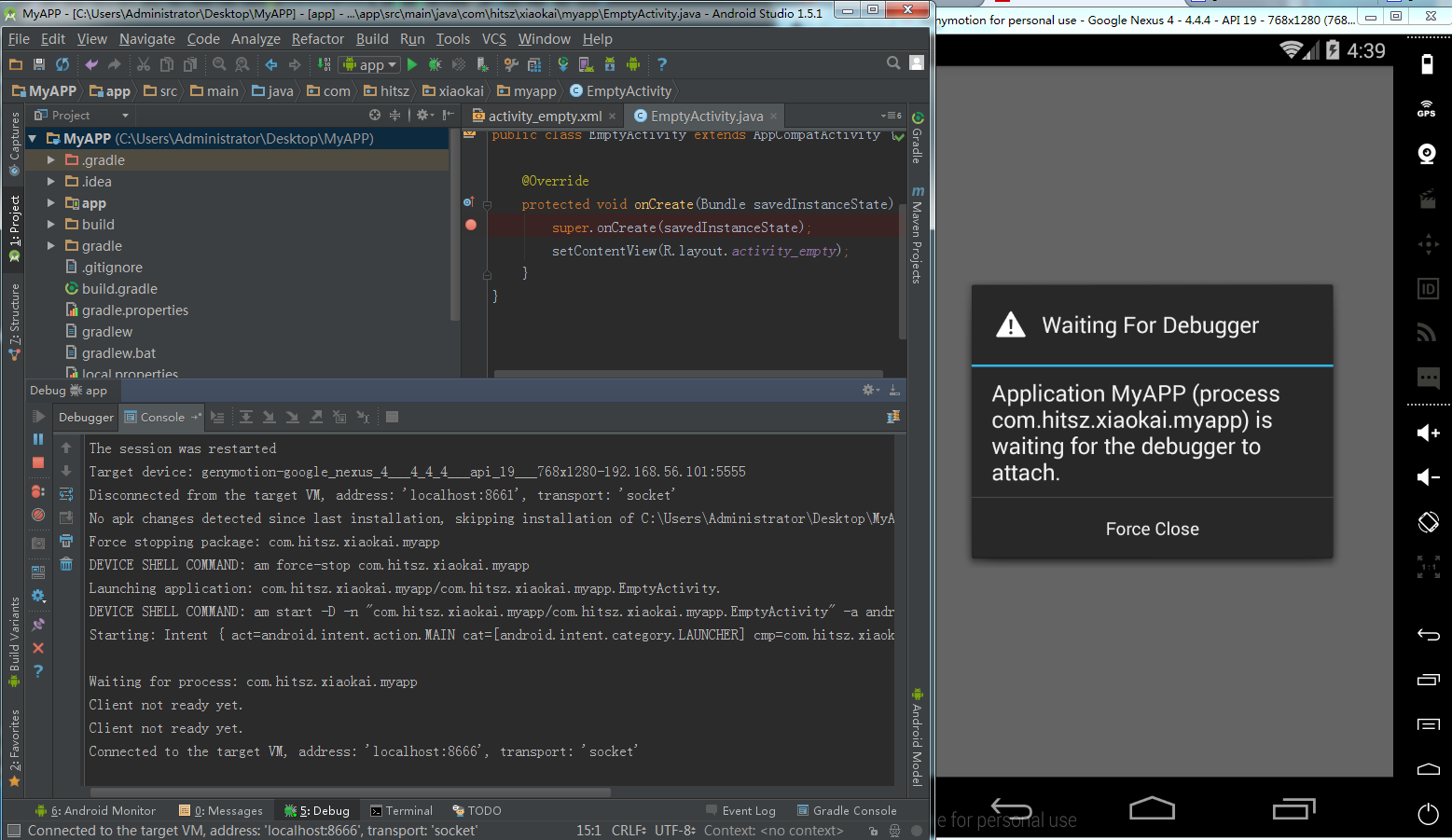The height and width of the screenshot is (840, 1452).
Task: Toggle the breakpoint on the super.onCreate line
Action: [x=471, y=225]
